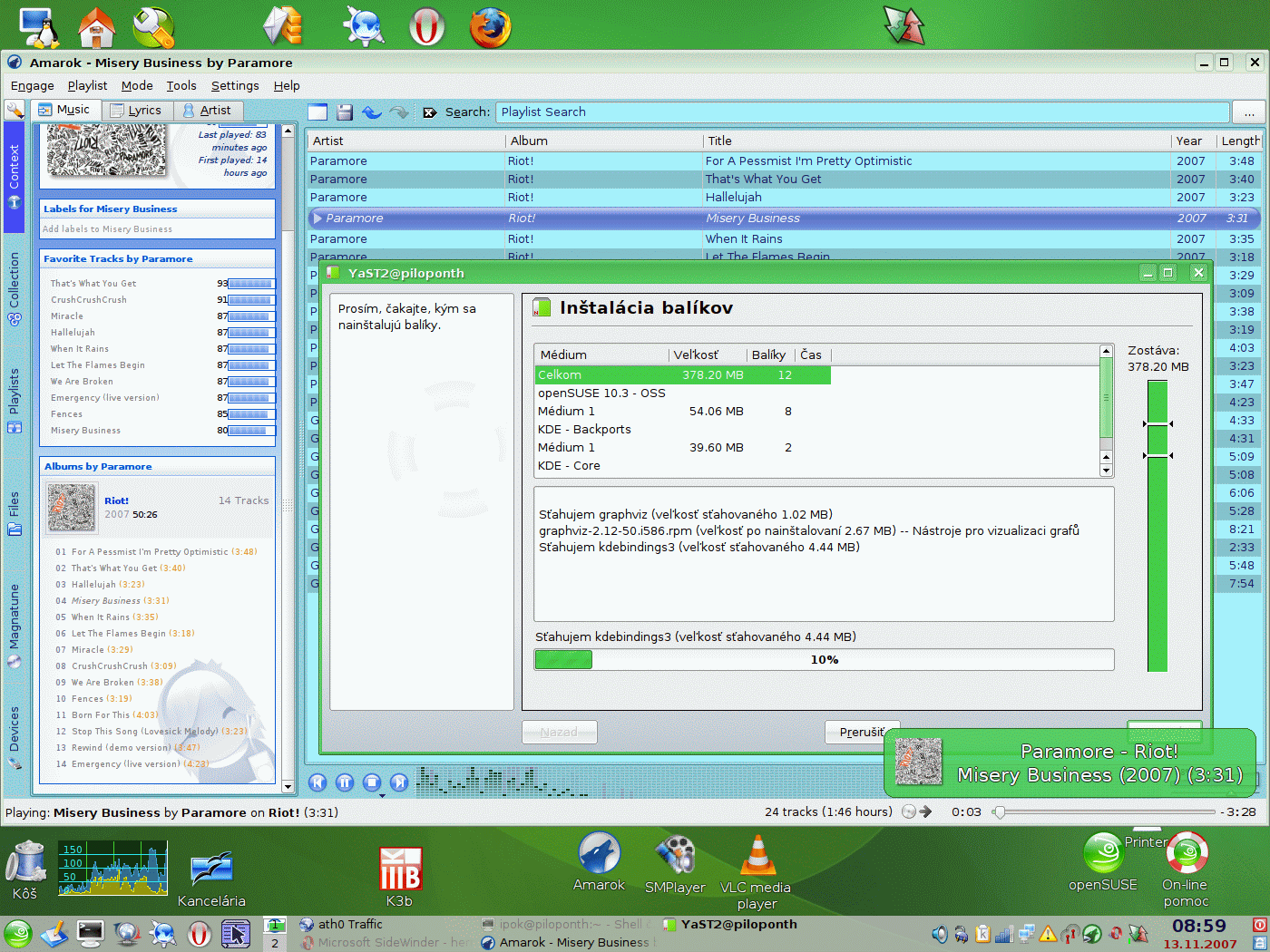Open the green openSUSE start menu

coord(17,934)
